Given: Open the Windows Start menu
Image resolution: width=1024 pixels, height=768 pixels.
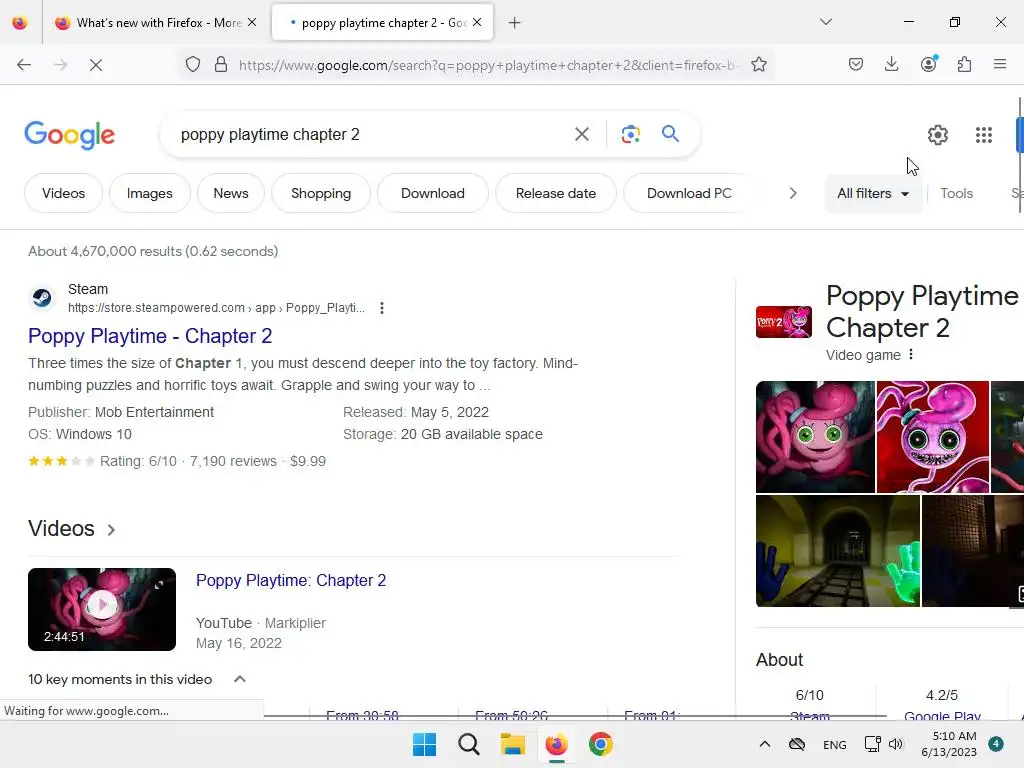Looking at the screenshot, I should [424, 744].
